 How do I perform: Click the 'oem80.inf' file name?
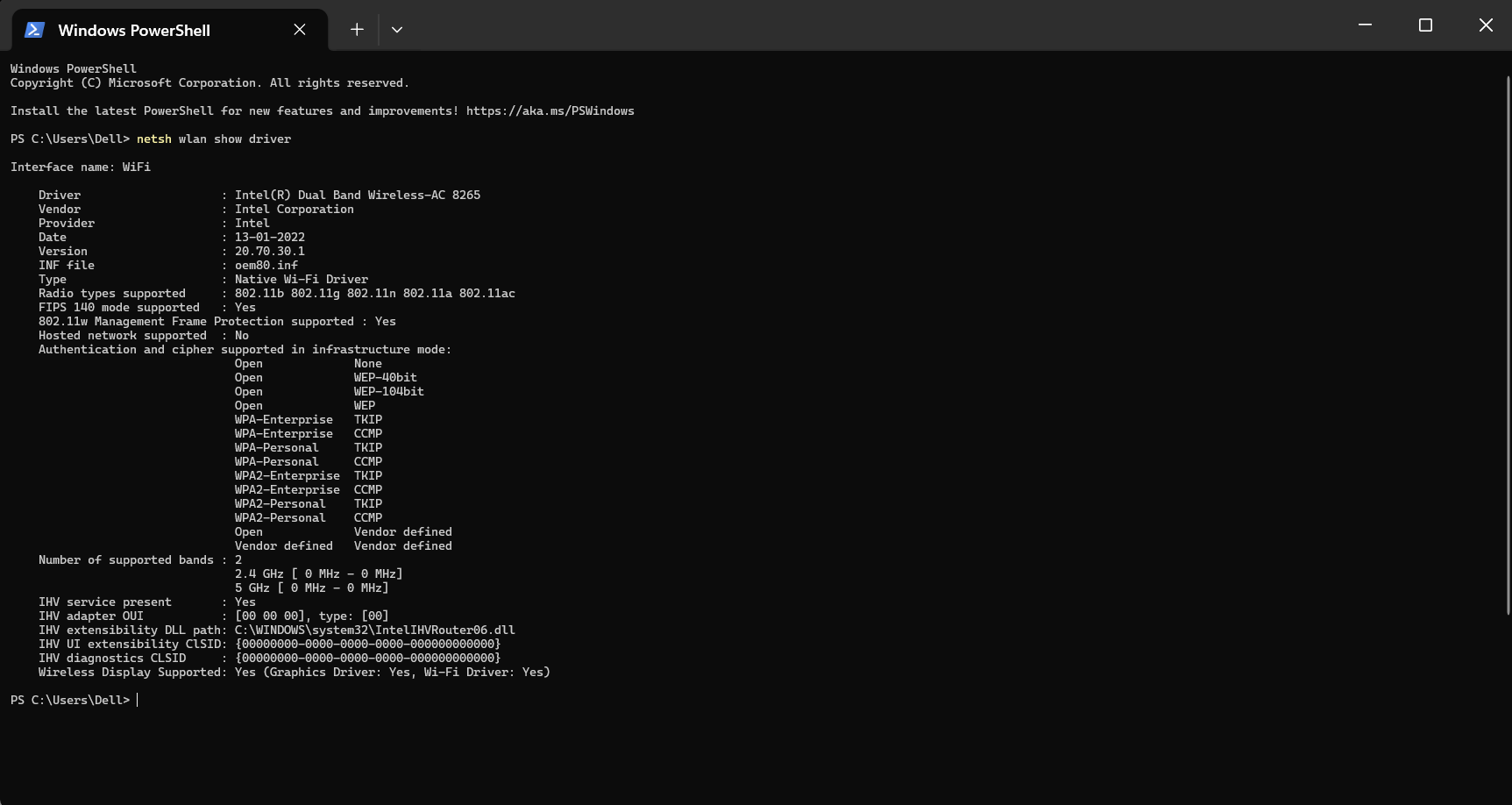click(x=266, y=266)
